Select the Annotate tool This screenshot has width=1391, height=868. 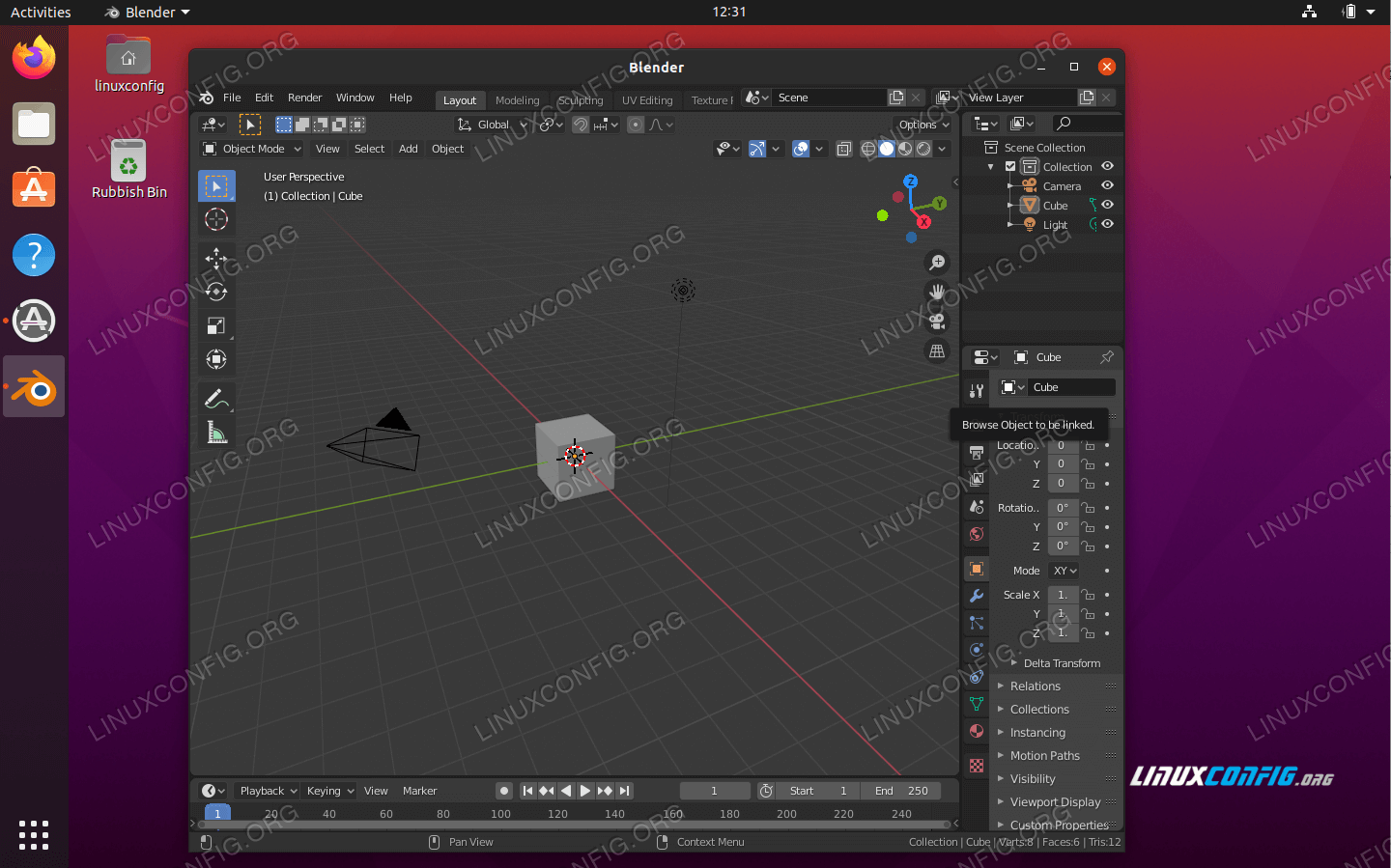216,398
